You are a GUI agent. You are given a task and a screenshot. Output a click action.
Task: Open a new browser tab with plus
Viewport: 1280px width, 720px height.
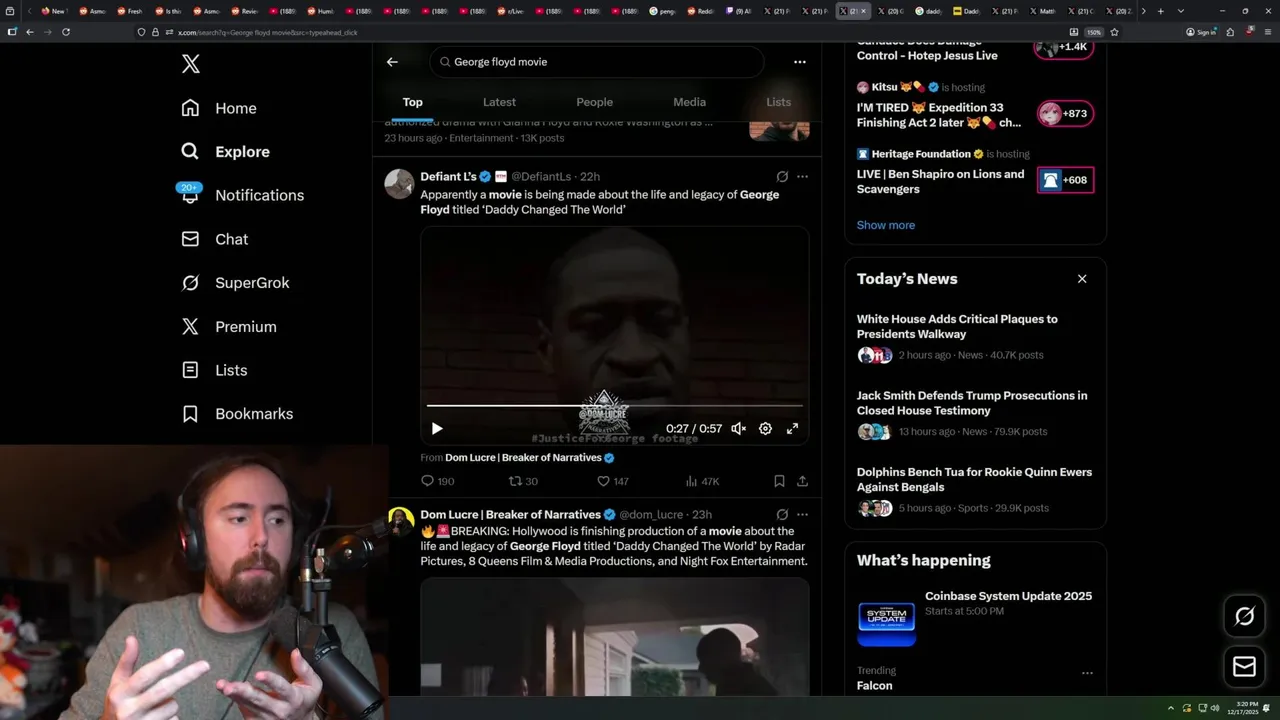1160,11
